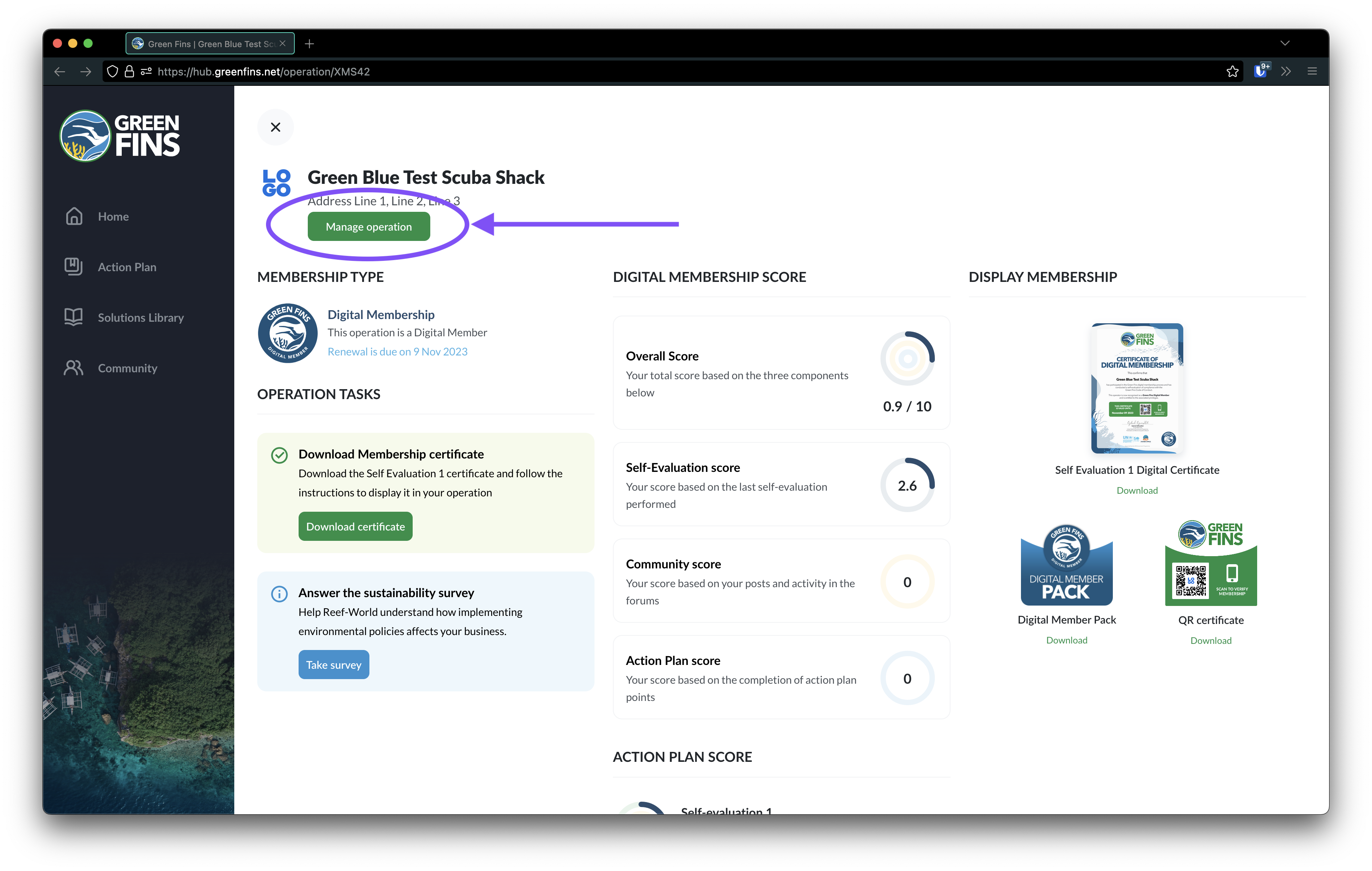Close the operation page with X button
Image resolution: width=1372 pixels, height=871 pixels.
275,127
